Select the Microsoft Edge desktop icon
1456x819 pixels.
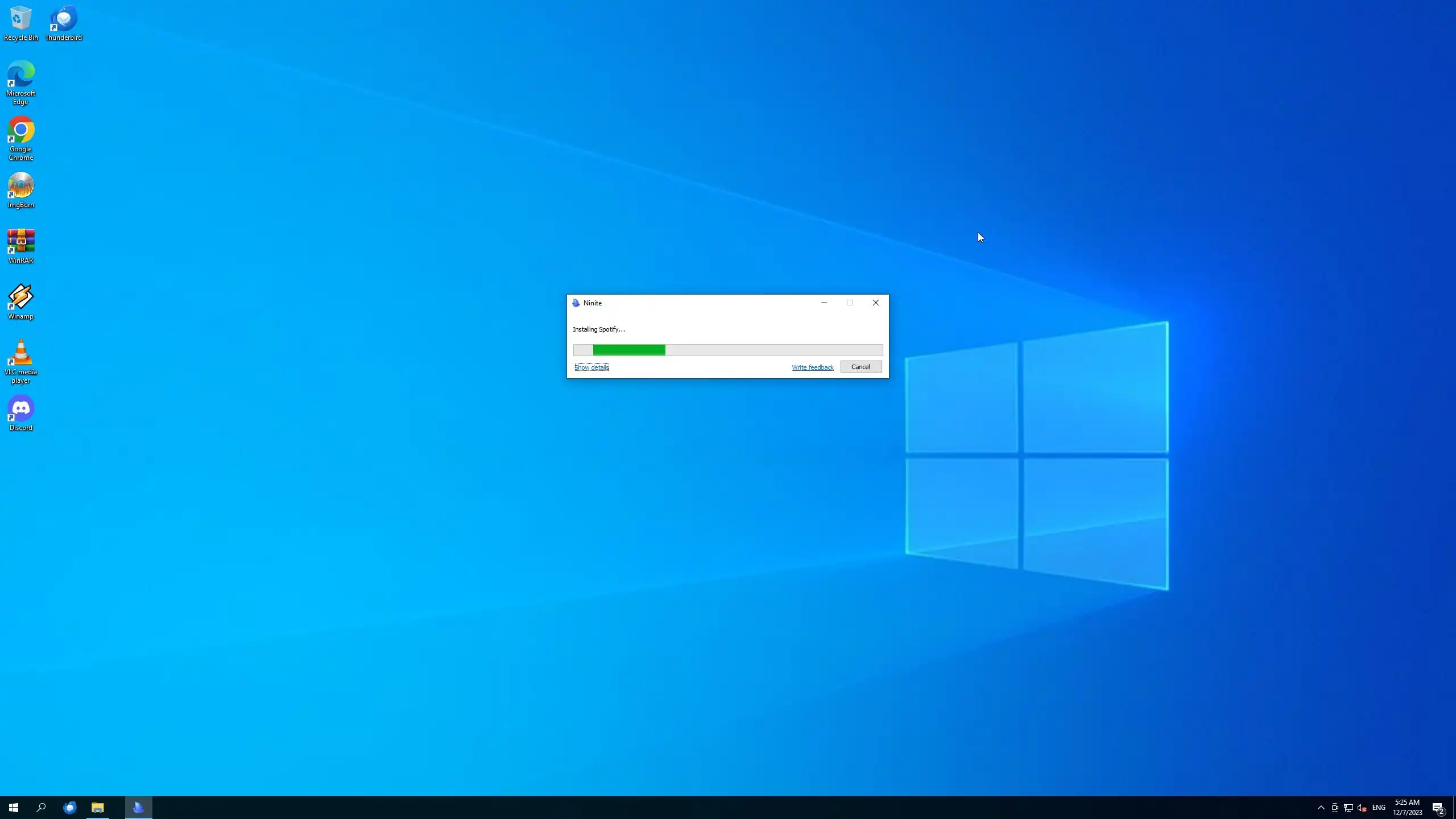point(20,82)
